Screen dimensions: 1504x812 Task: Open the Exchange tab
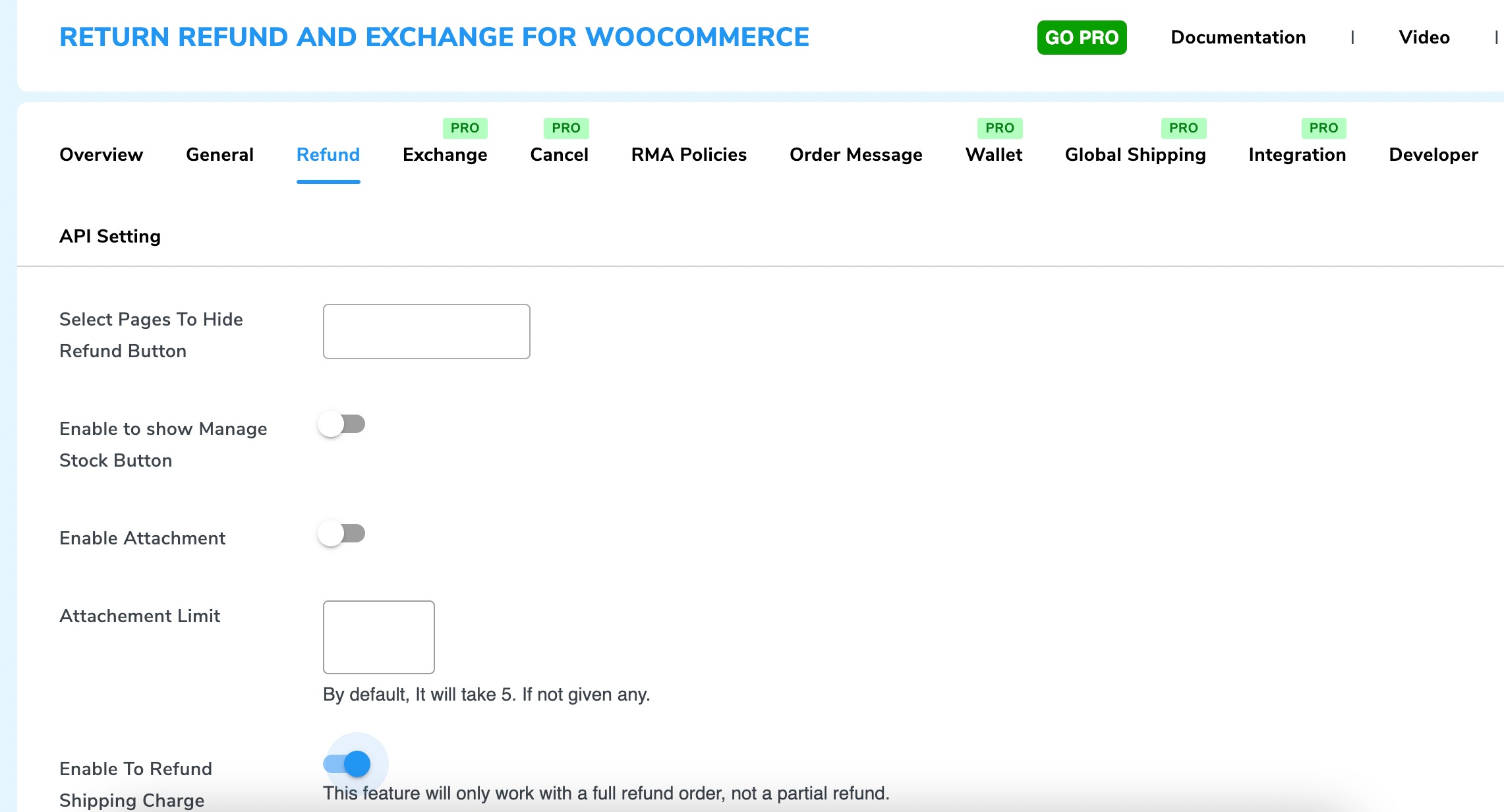pyautogui.click(x=445, y=154)
